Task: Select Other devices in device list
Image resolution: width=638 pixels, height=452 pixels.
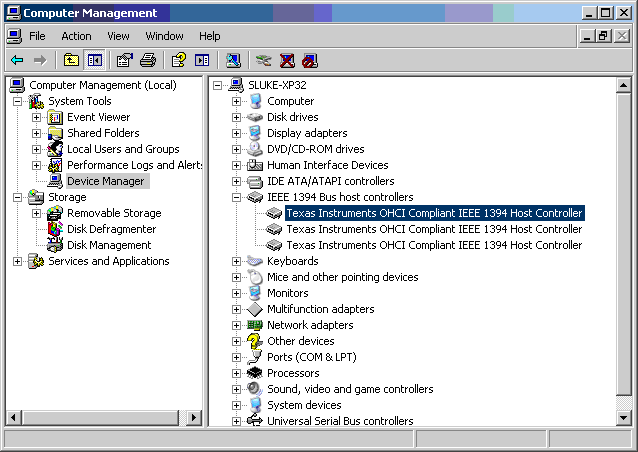Action: 300,341
